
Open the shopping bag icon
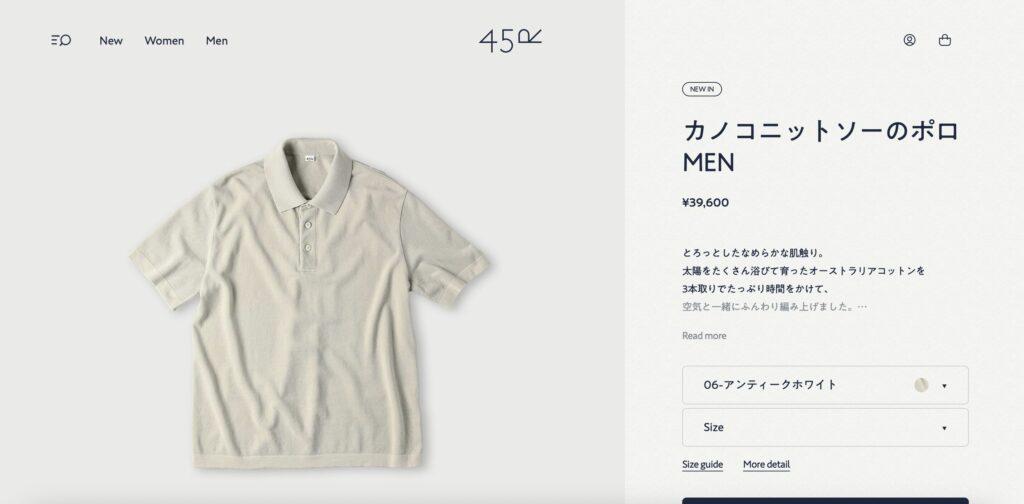coord(944,40)
